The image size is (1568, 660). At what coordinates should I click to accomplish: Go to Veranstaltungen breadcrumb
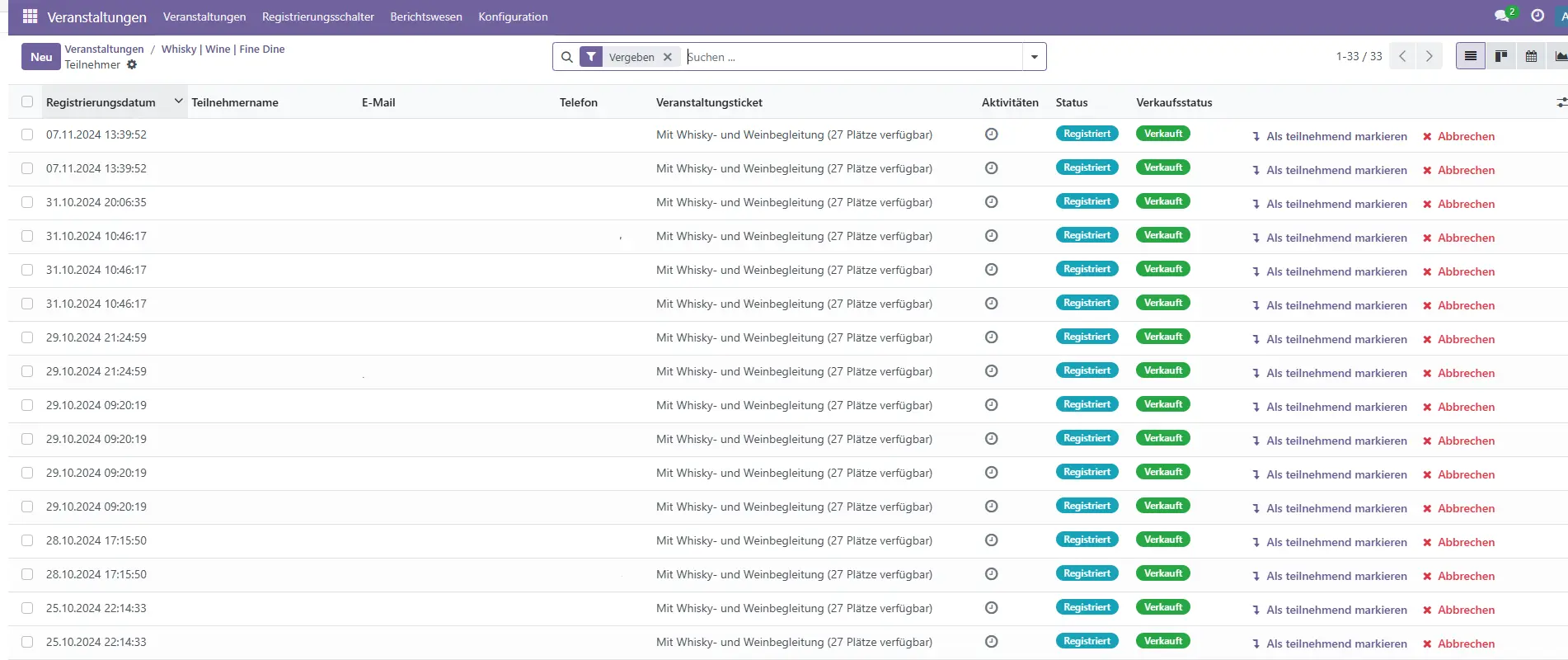[x=104, y=49]
